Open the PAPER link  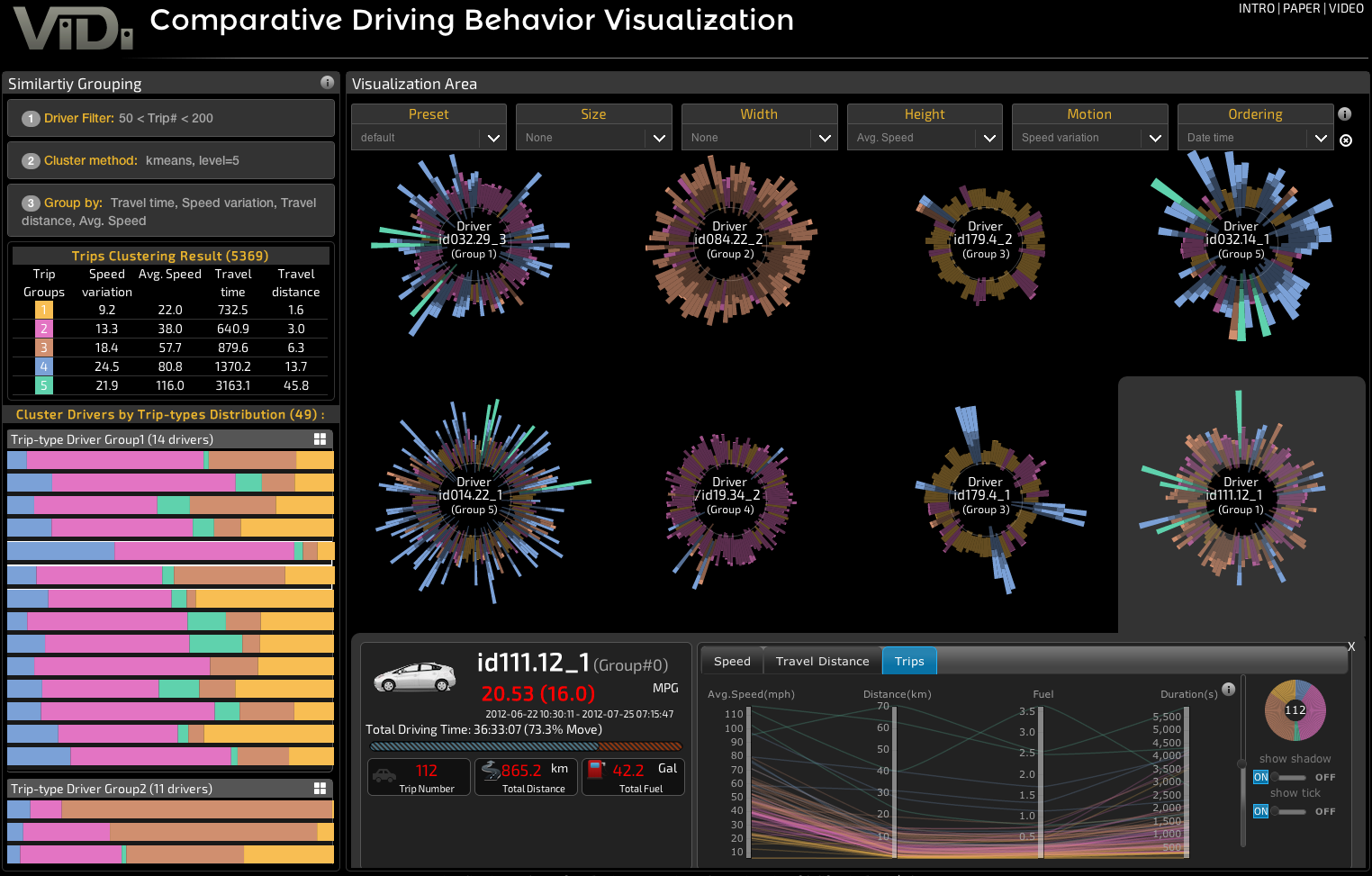pos(1302,8)
